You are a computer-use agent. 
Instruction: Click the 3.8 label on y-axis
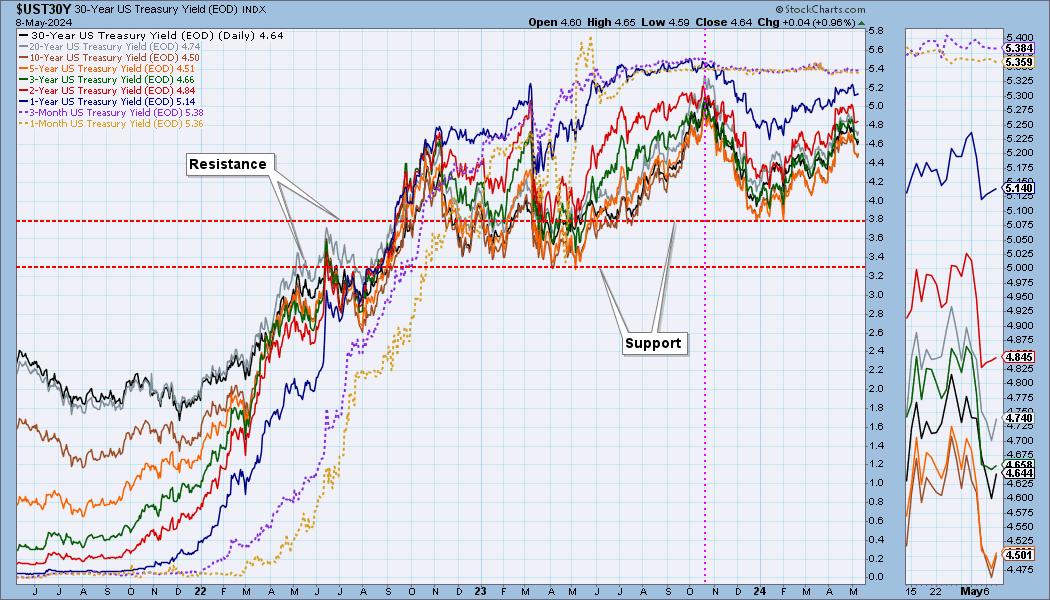click(875, 219)
